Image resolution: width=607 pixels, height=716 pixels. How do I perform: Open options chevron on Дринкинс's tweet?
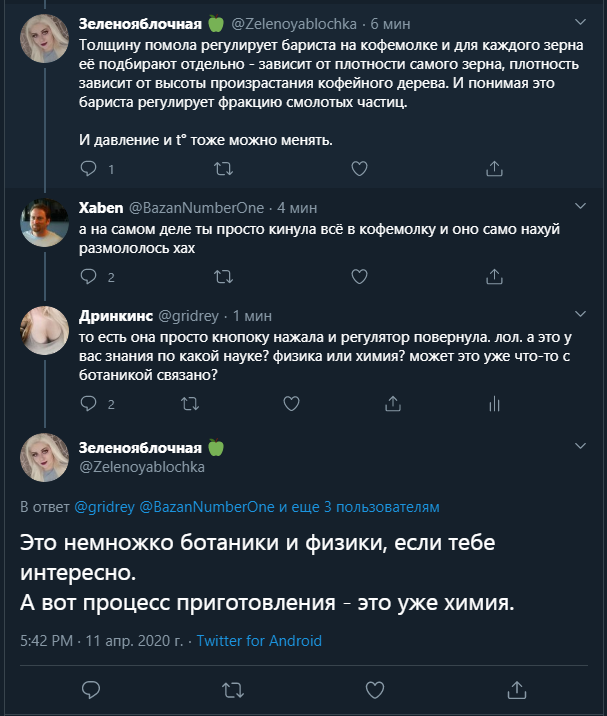coord(582,313)
